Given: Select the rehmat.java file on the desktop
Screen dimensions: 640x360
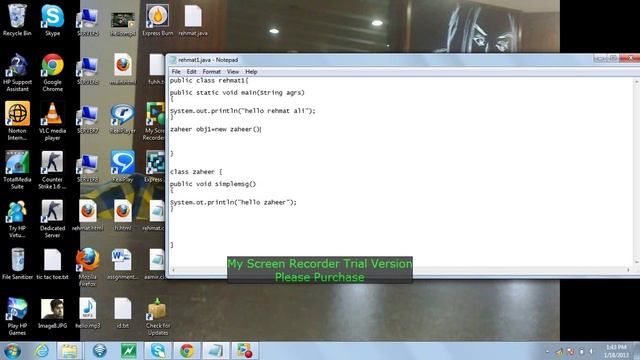Looking at the screenshot, I should 193,20.
